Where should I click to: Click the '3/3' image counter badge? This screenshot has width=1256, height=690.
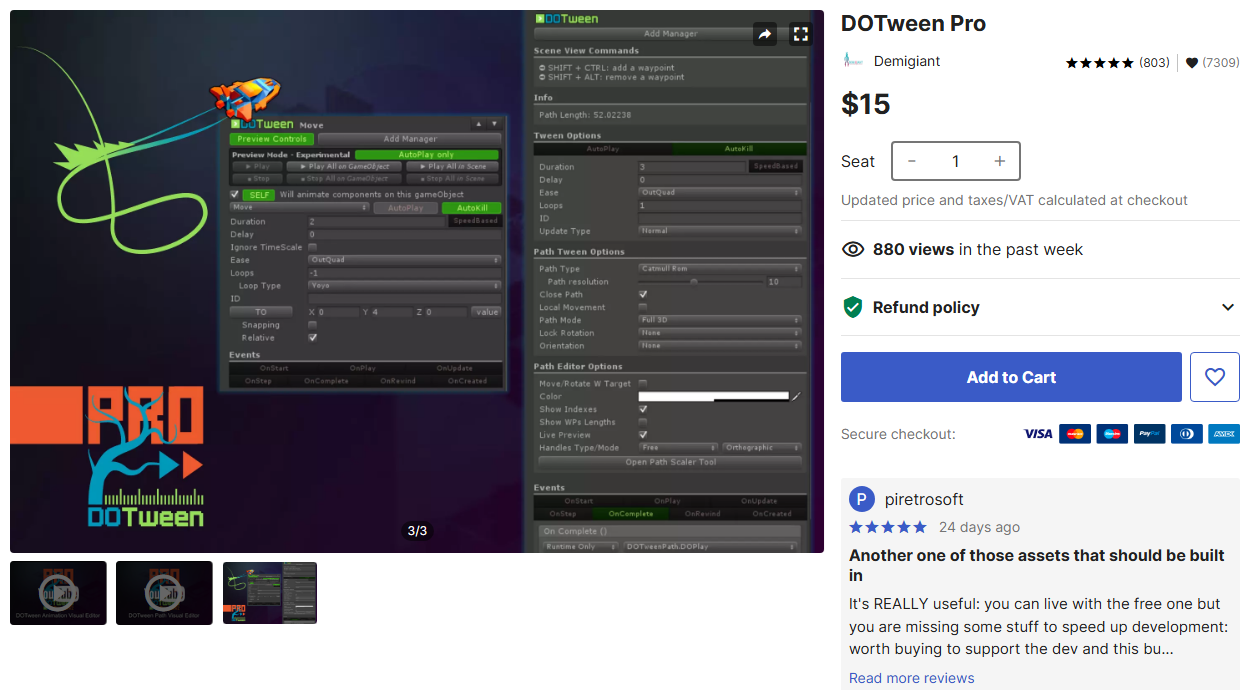click(417, 531)
